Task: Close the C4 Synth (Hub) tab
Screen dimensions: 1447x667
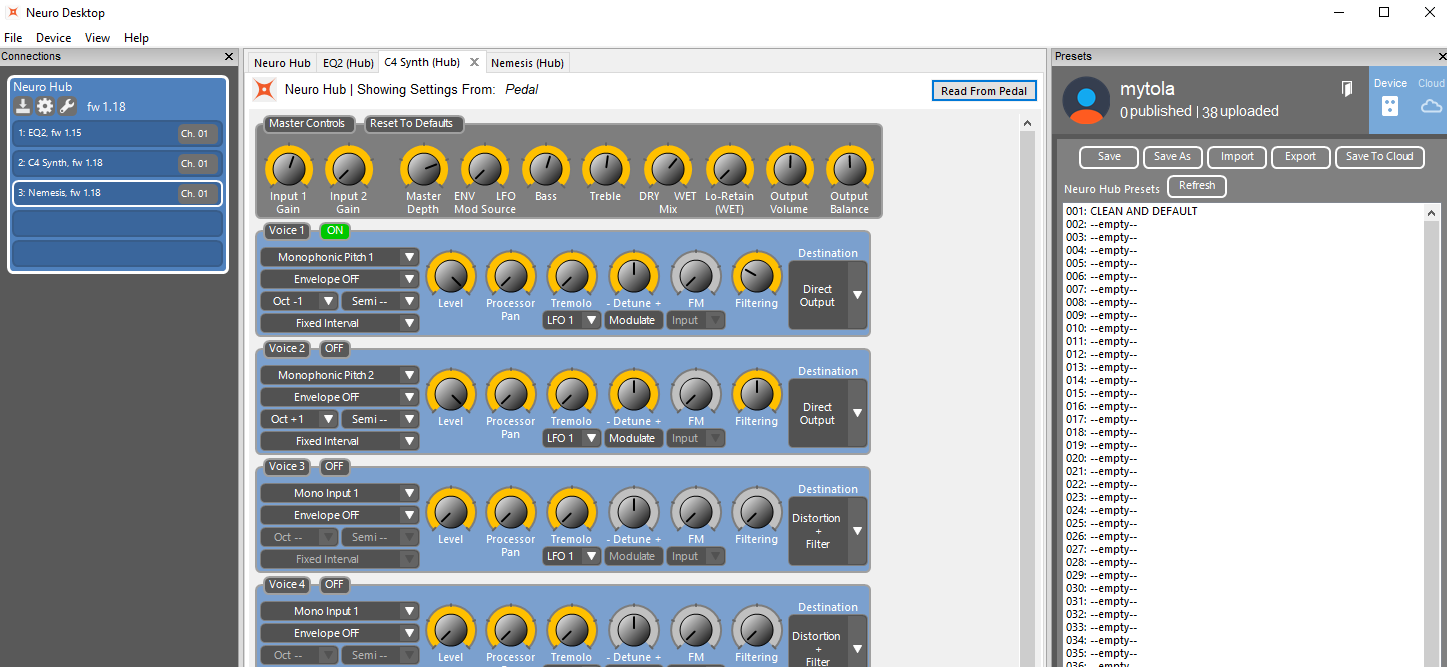Action: pyautogui.click(x=474, y=62)
